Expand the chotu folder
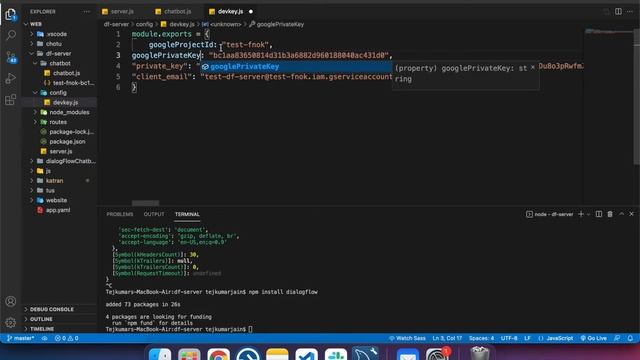Viewport: 640px width, 360px height. (32, 44)
